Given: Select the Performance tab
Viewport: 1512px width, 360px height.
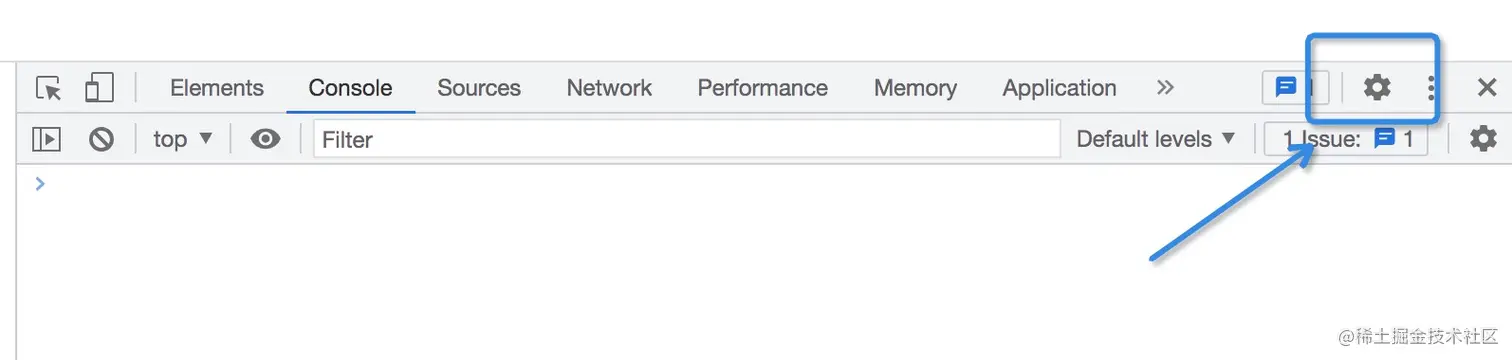Looking at the screenshot, I should click(762, 88).
